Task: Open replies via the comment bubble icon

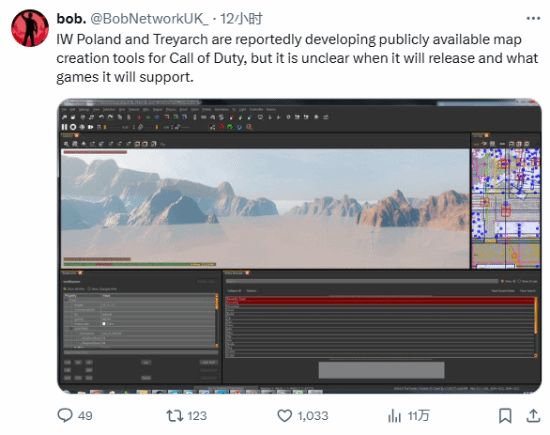Action: click(65, 415)
